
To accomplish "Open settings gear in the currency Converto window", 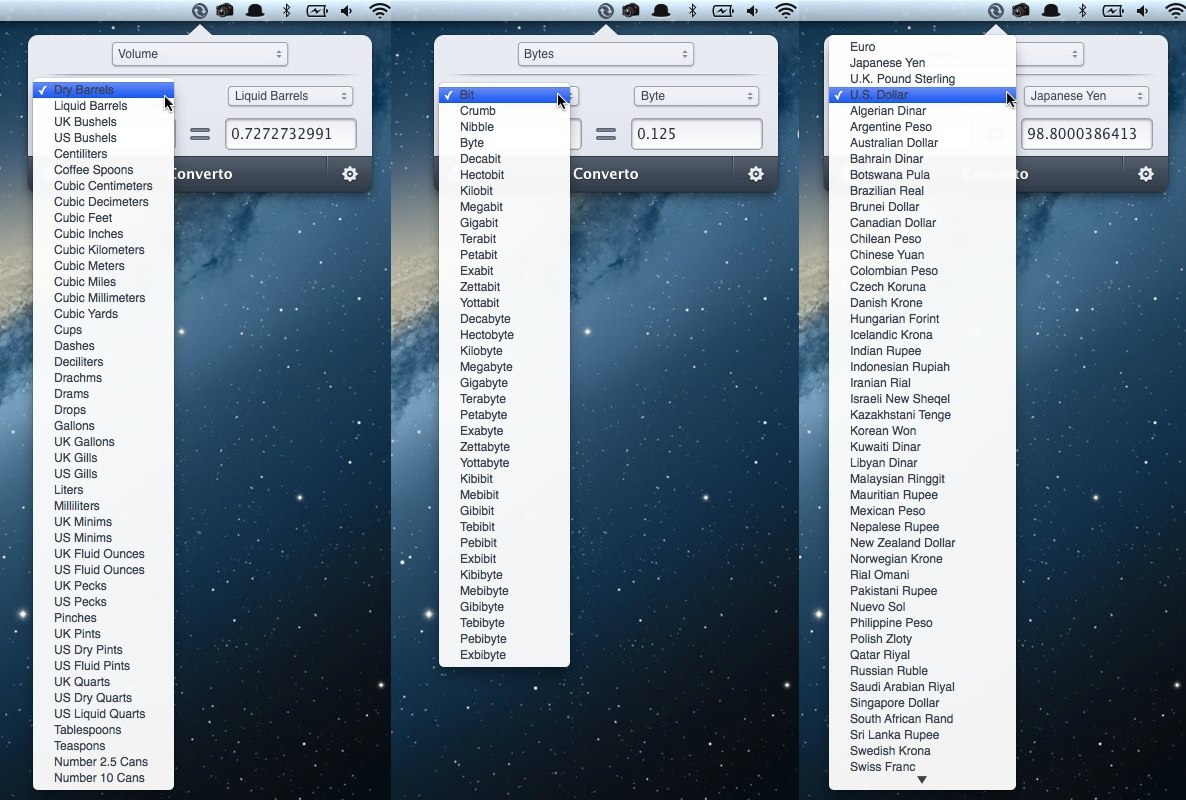I will pyautogui.click(x=1146, y=174).
